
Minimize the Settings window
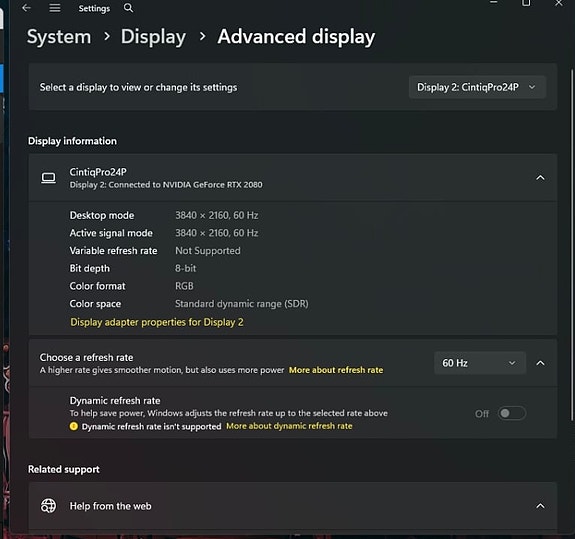[494, 2]
